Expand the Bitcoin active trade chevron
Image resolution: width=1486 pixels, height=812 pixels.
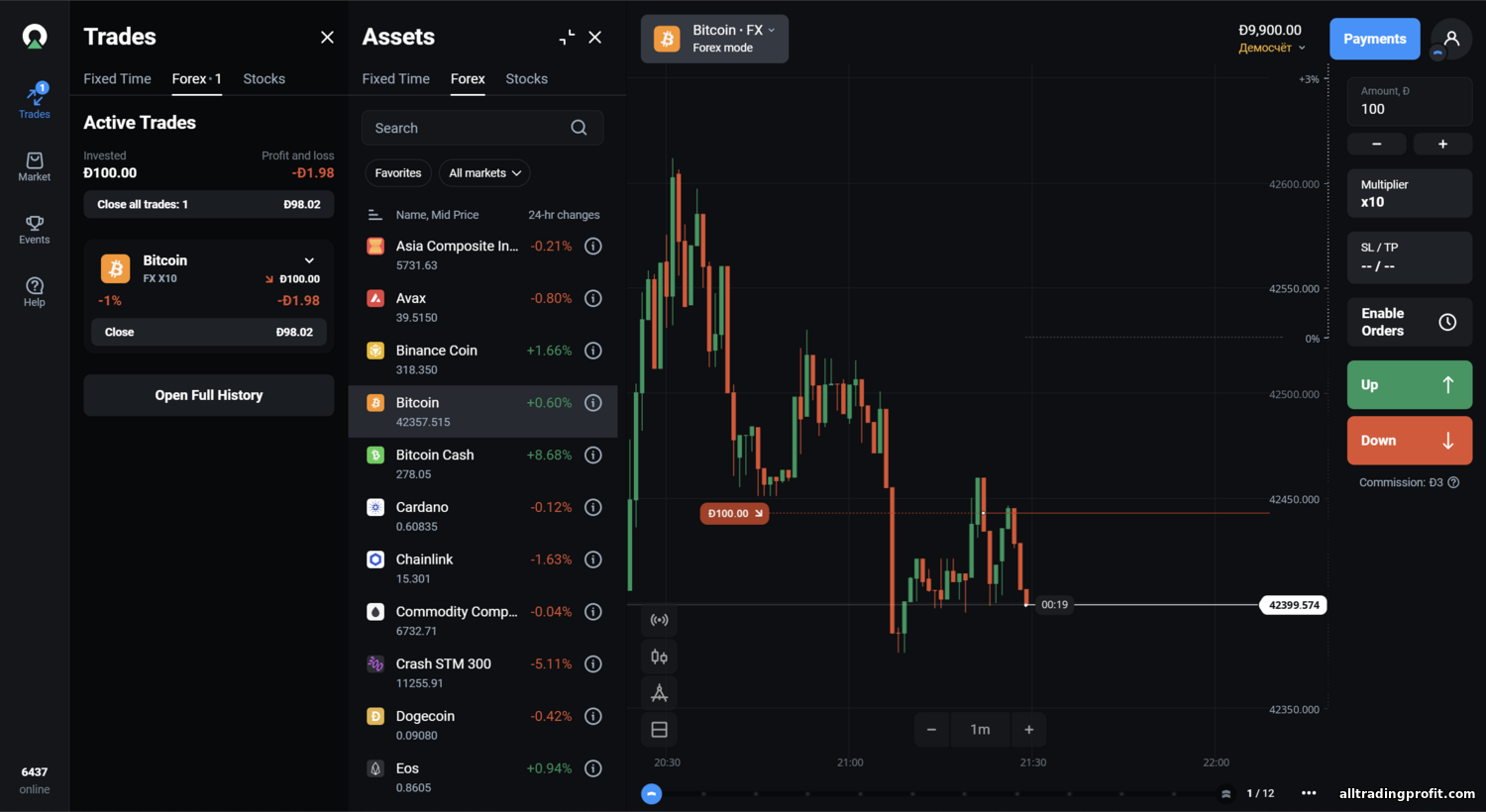309,260
